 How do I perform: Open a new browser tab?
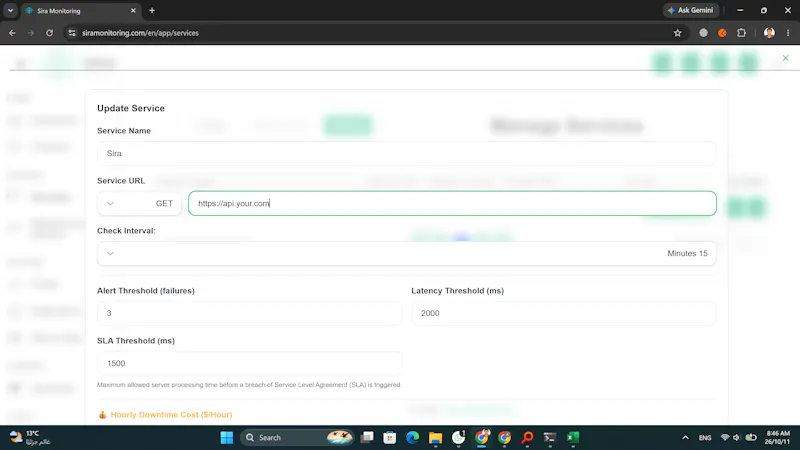coord(152,10)
